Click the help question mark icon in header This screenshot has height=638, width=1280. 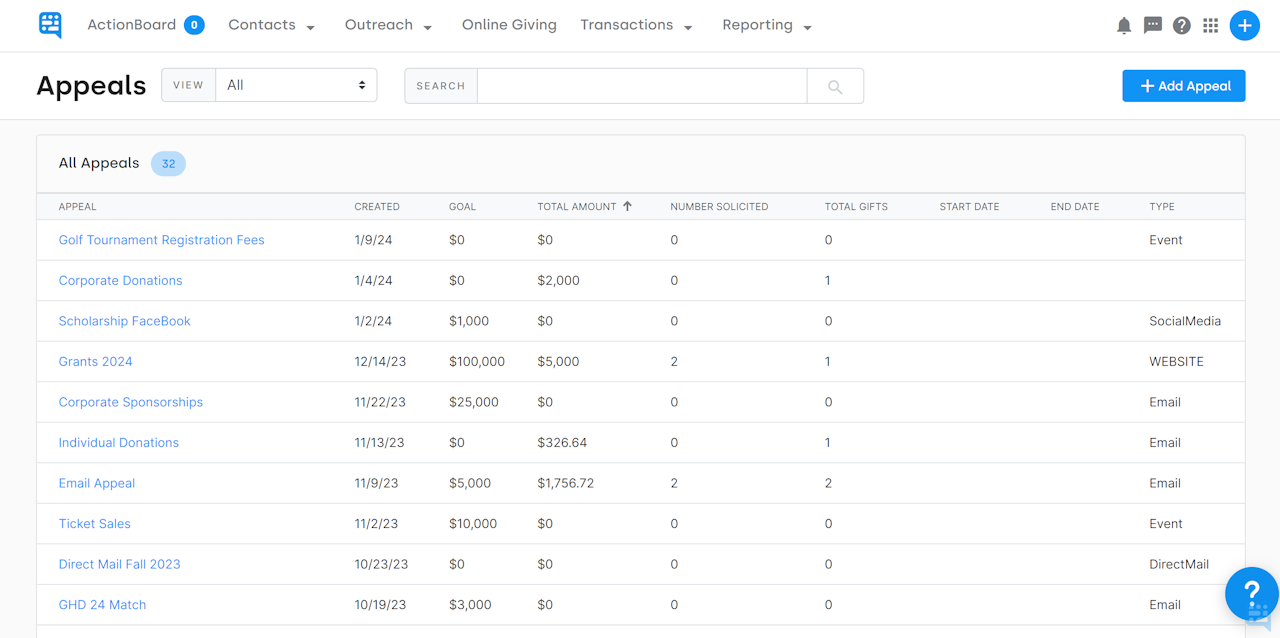(1182, 26)
